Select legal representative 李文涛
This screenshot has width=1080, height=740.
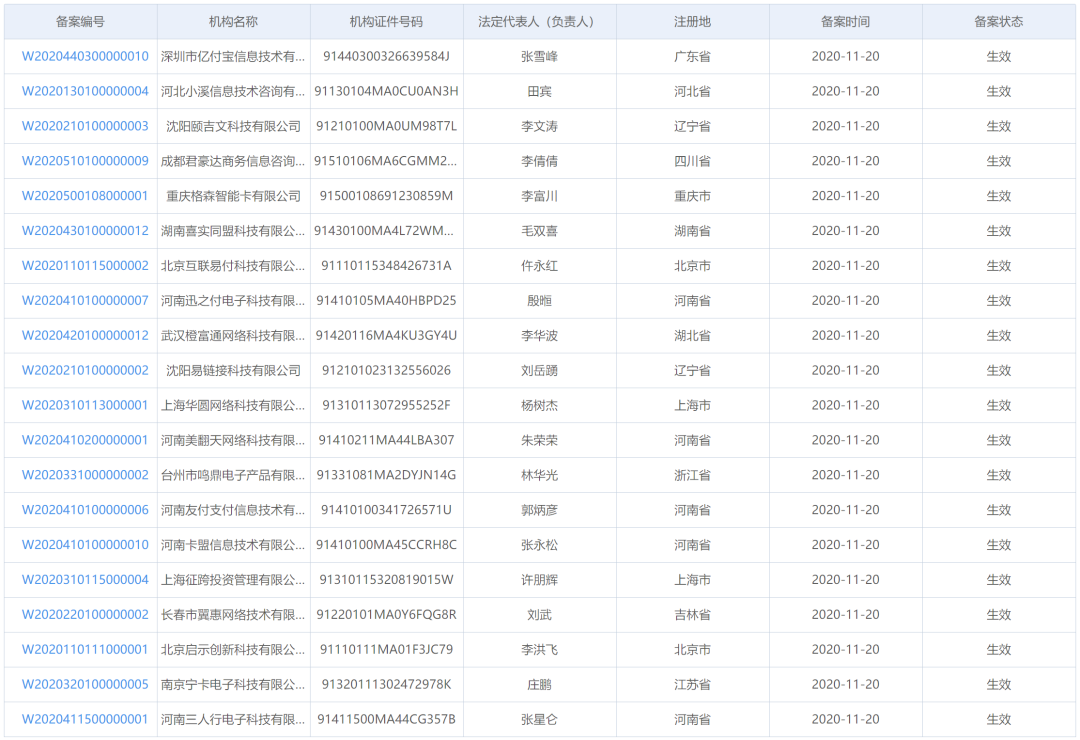click(539, 126)
